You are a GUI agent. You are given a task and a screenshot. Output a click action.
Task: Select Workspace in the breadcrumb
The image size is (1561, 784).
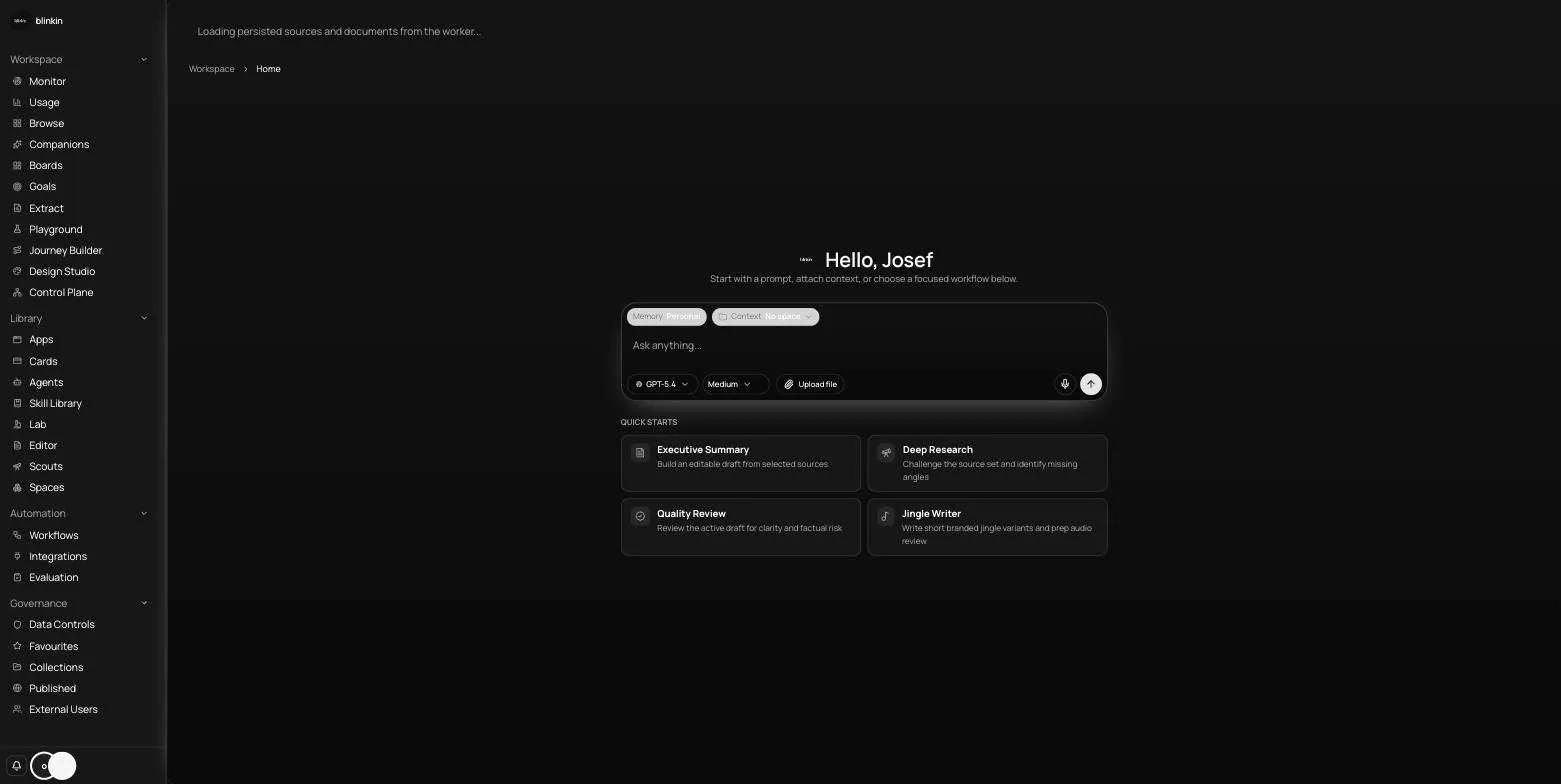(x=212, y=69)
